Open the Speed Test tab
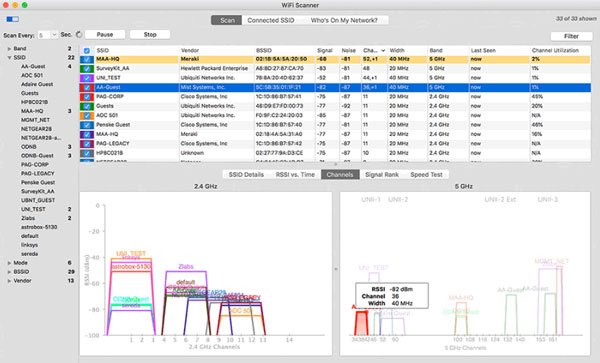The image size is (600, 363). (426, 174)
